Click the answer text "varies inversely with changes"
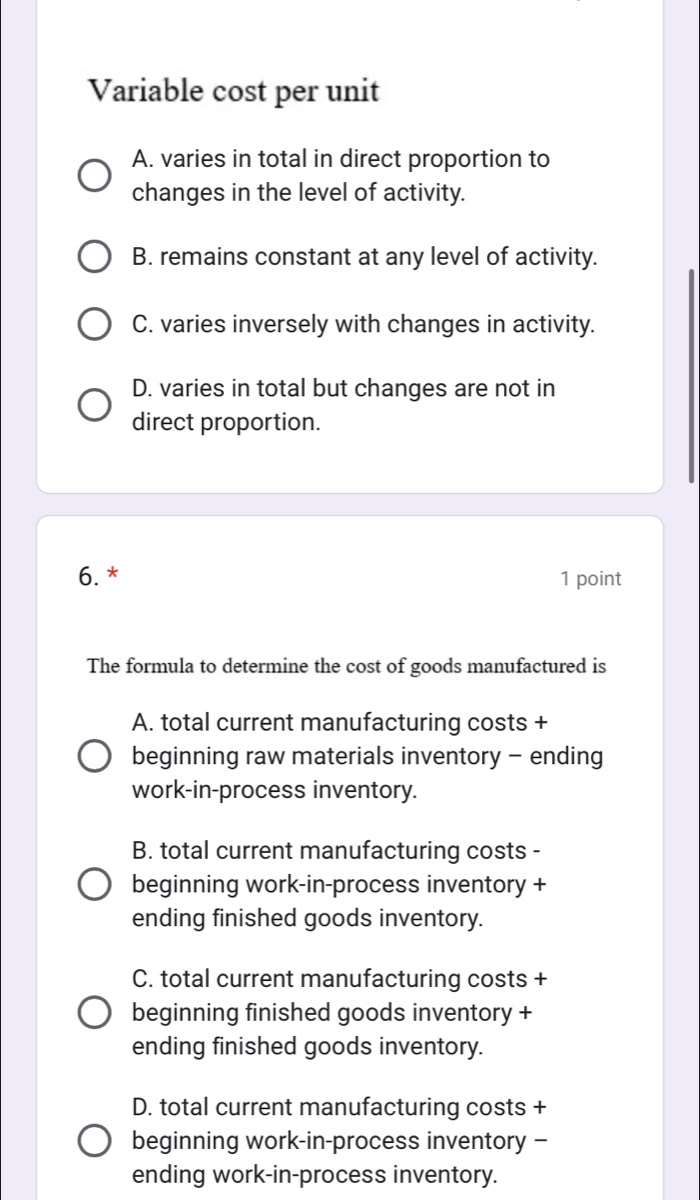This screenshot has width=700, height=1200. coord(365,325)
